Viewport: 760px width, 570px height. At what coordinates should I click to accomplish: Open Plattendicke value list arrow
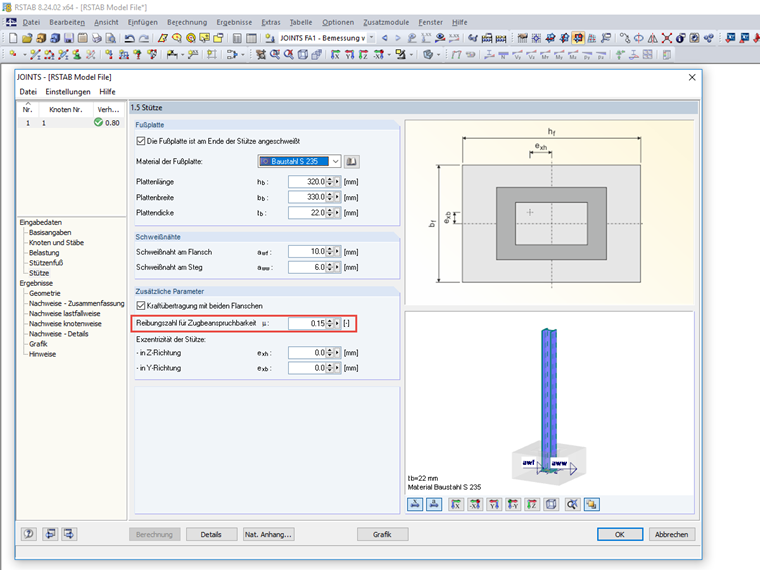[337, 213]
